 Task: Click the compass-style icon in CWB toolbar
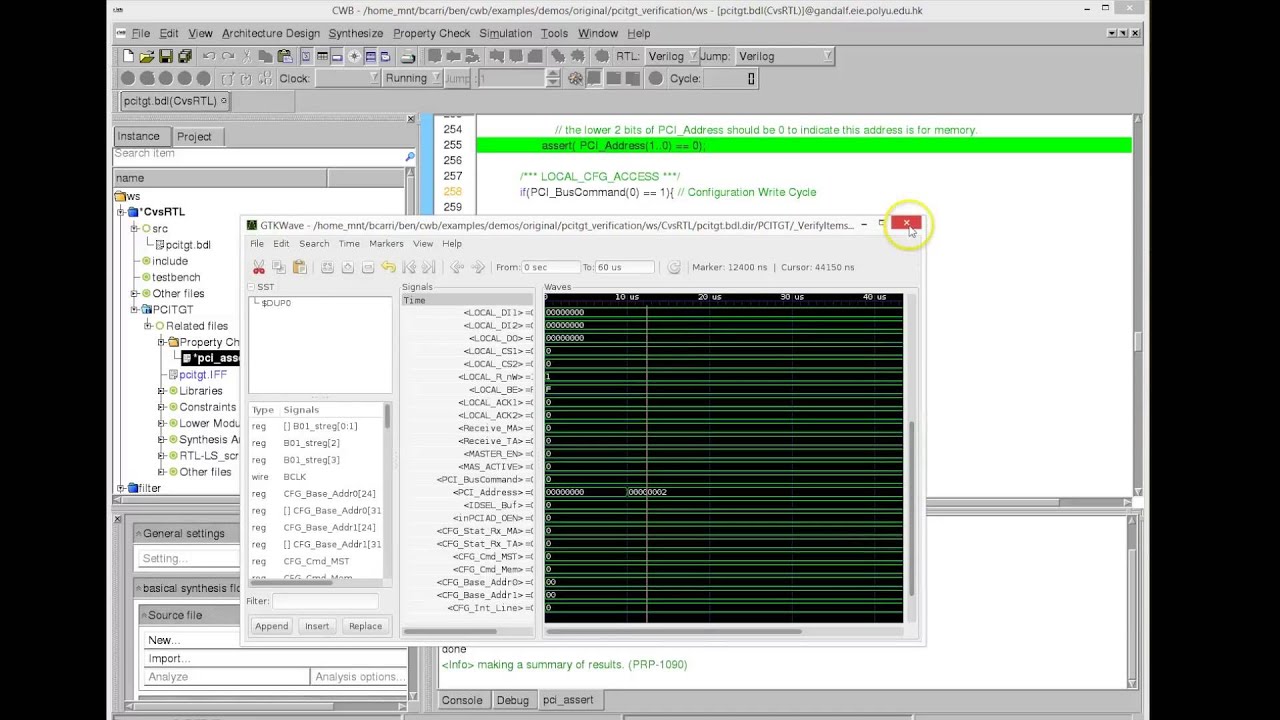[x=354, y=56]
